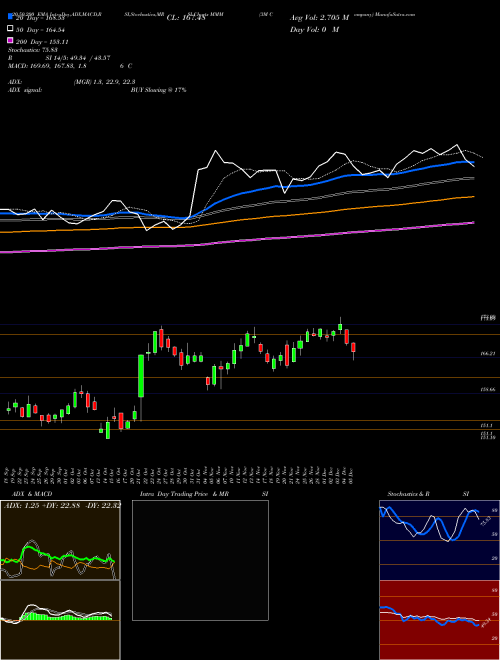Click the lowest green candlestick in mid-October
500x660 pixels.
tap(108, 430)
